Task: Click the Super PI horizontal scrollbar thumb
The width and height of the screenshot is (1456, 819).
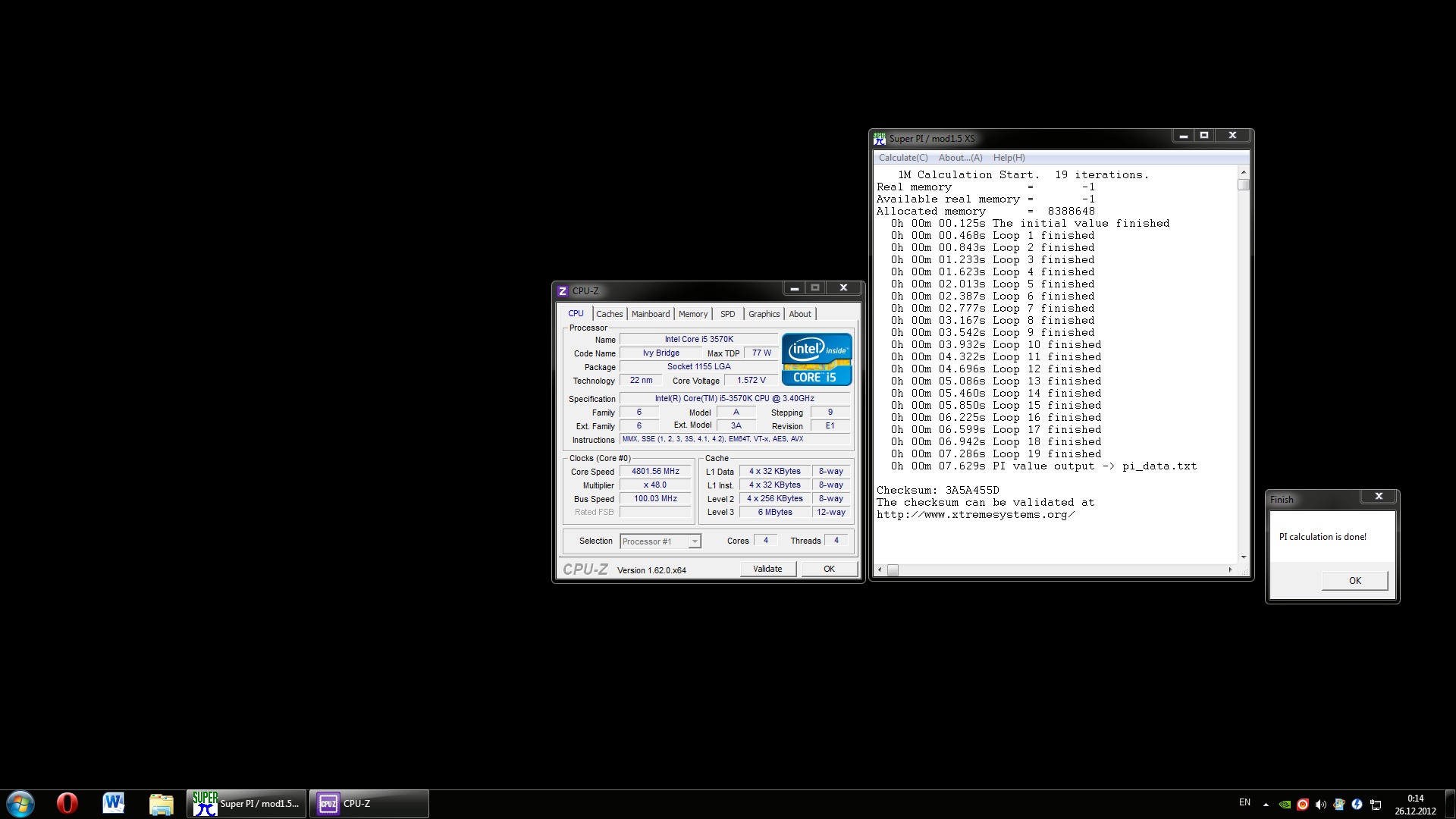Action: click(893, 570)
